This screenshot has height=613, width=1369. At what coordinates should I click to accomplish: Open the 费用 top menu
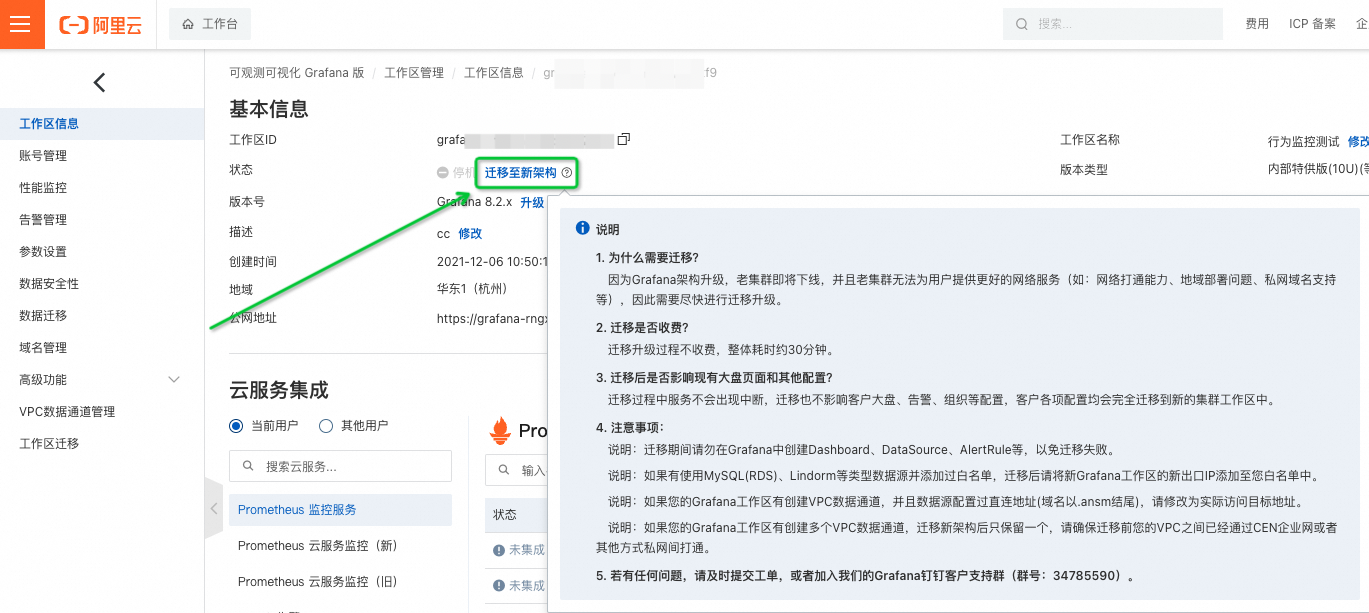pyautogui.click(x=1257, y=24)
